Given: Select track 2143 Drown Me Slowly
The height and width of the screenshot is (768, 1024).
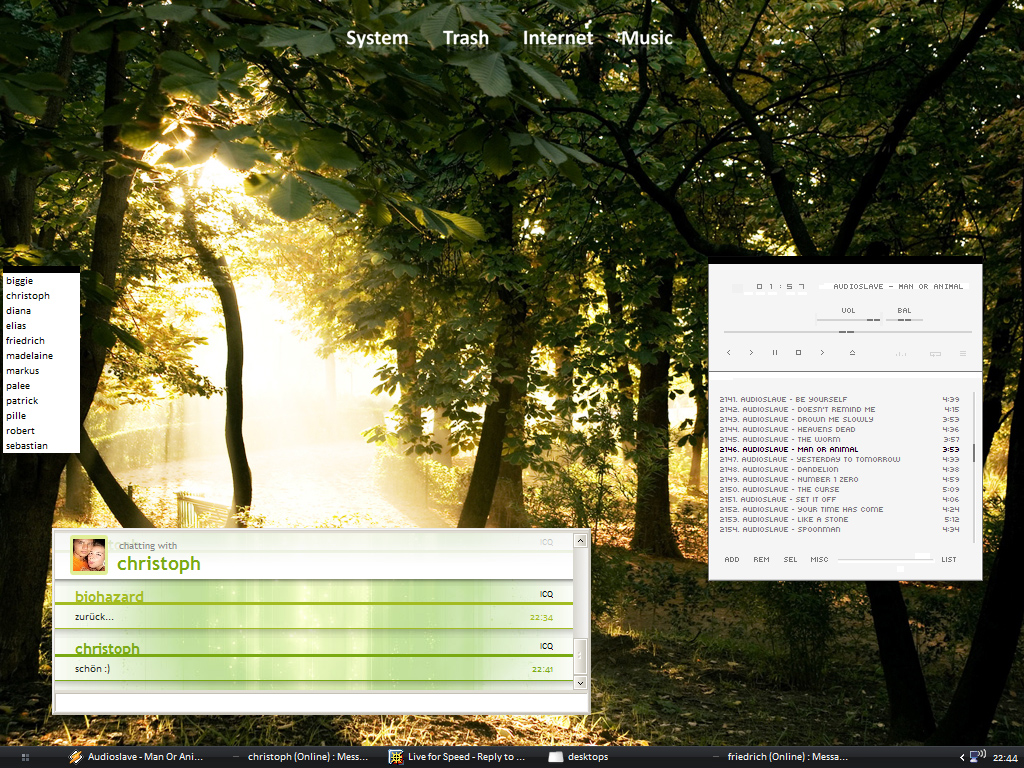Looking at the screenshot, I should (839, 419).
